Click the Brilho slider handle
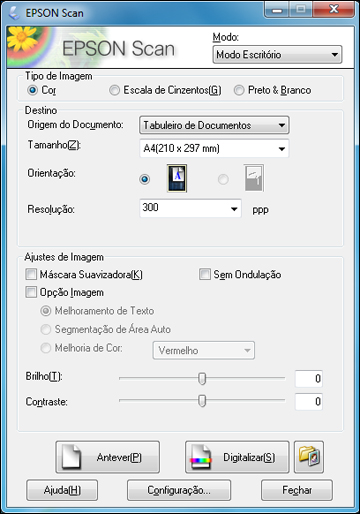 point(202,379)
